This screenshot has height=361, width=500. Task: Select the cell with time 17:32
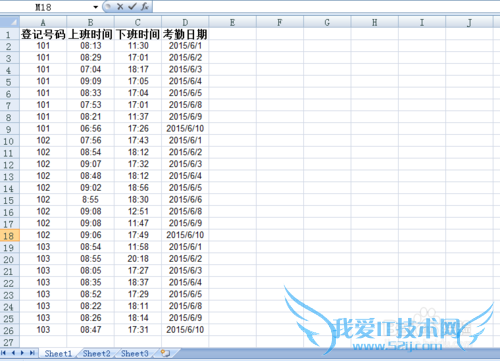pos(138,164)
